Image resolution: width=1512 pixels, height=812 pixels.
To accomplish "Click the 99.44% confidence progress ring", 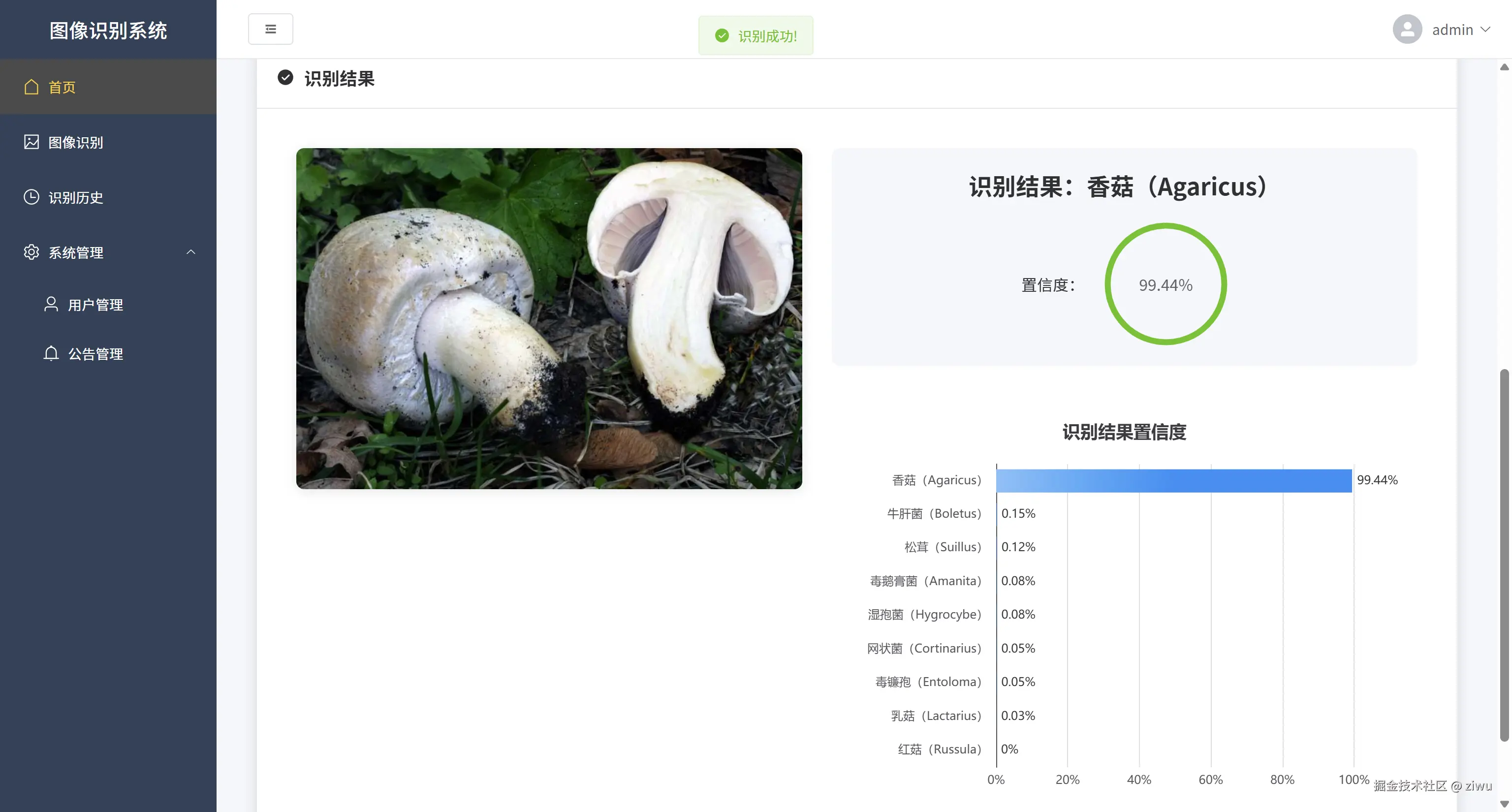I will (1165, 284).
